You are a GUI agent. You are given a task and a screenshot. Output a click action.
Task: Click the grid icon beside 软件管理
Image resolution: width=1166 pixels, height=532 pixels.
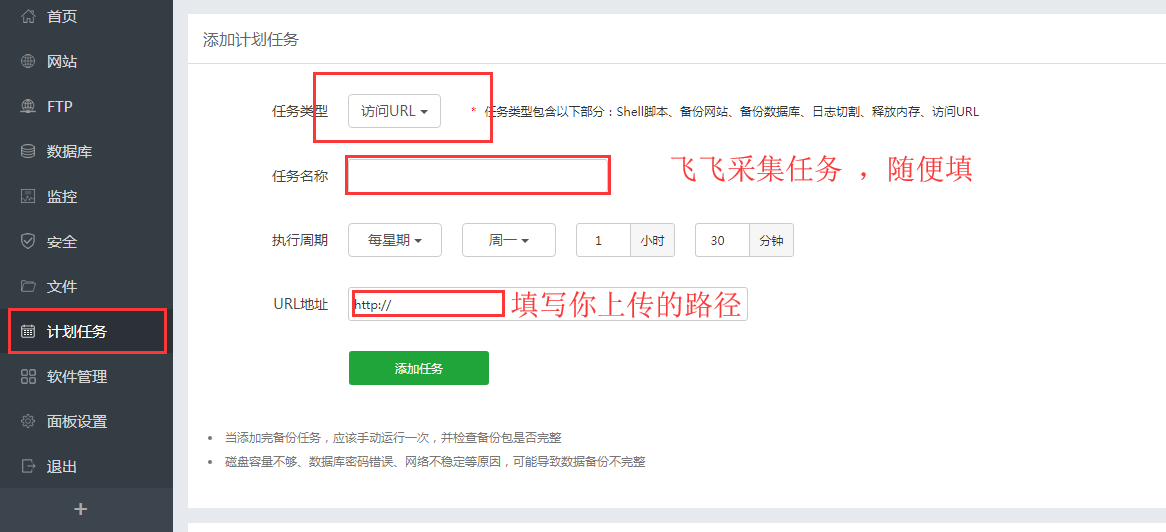pyautogui.click(x=28, y=376)
